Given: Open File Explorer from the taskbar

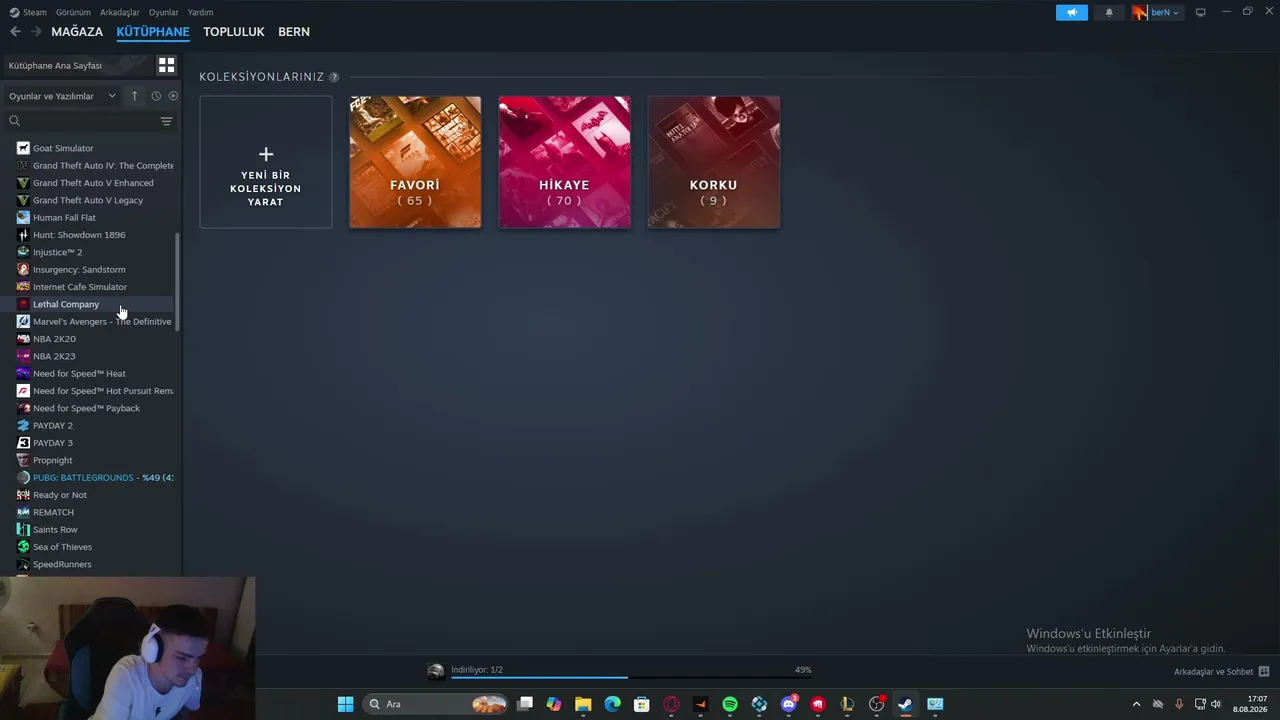Looking at the screenshot, I should (x=583, y=704).
